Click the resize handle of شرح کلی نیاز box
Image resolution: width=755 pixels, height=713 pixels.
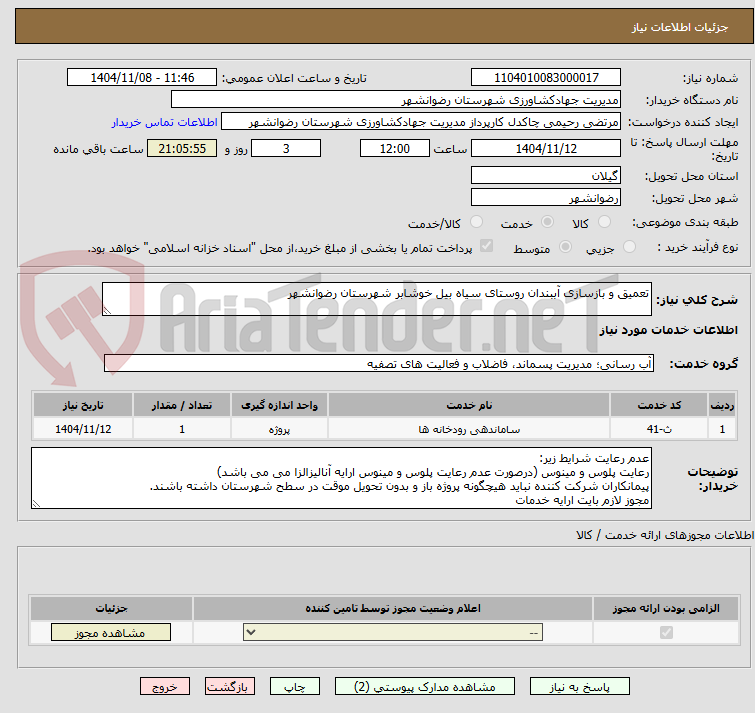click(107, 311)
